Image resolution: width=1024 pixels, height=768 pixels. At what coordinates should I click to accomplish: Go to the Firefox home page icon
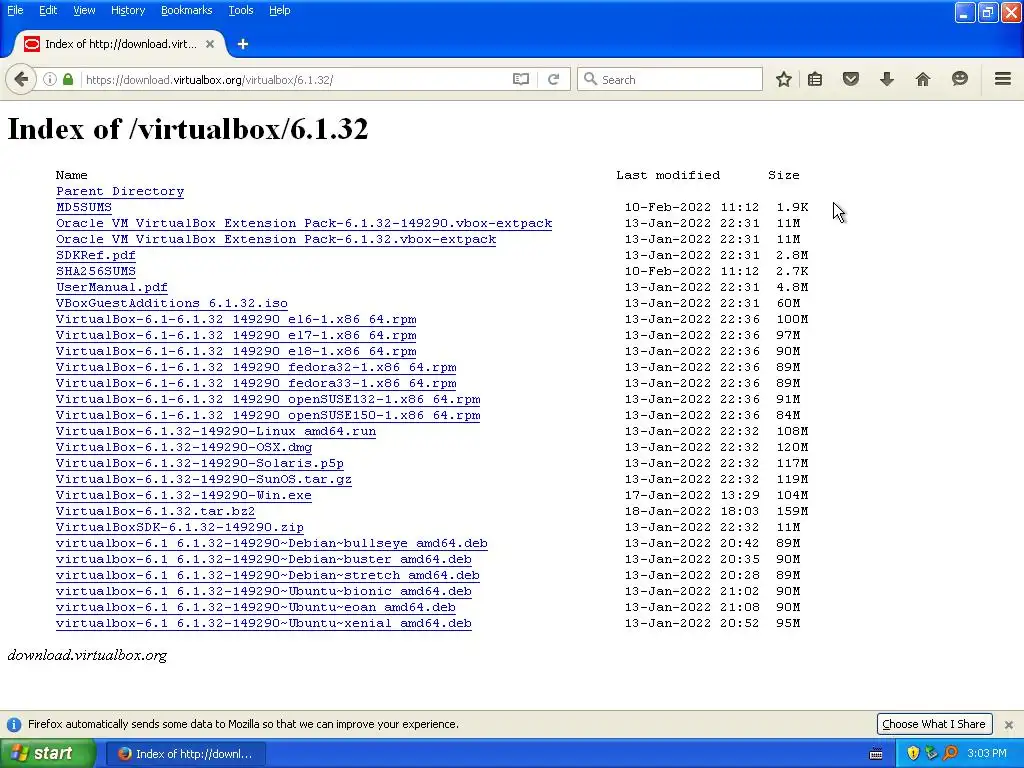coord(923,80)
